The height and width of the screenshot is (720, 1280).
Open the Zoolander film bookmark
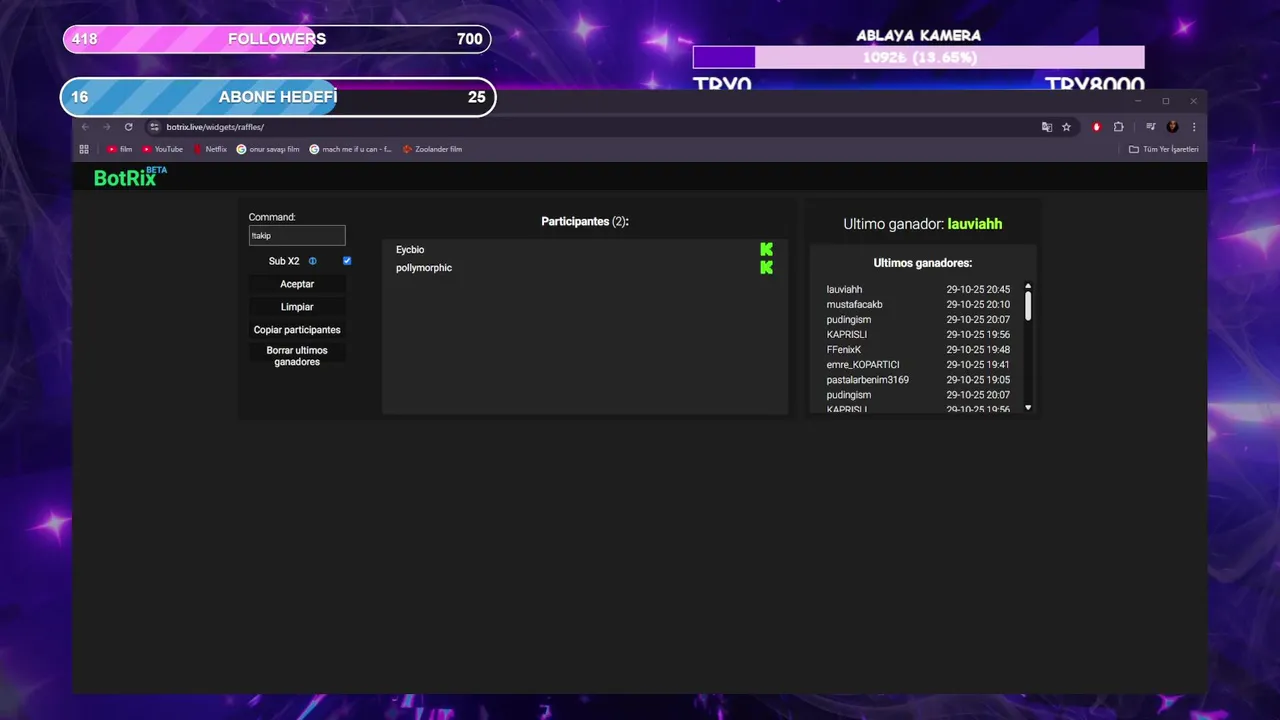(432, 149)
